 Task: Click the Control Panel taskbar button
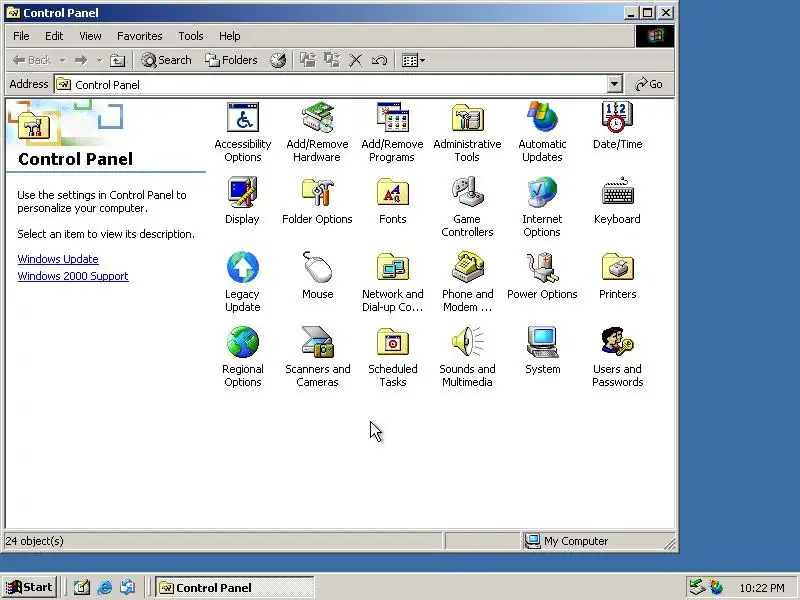(x=235, y=588)
